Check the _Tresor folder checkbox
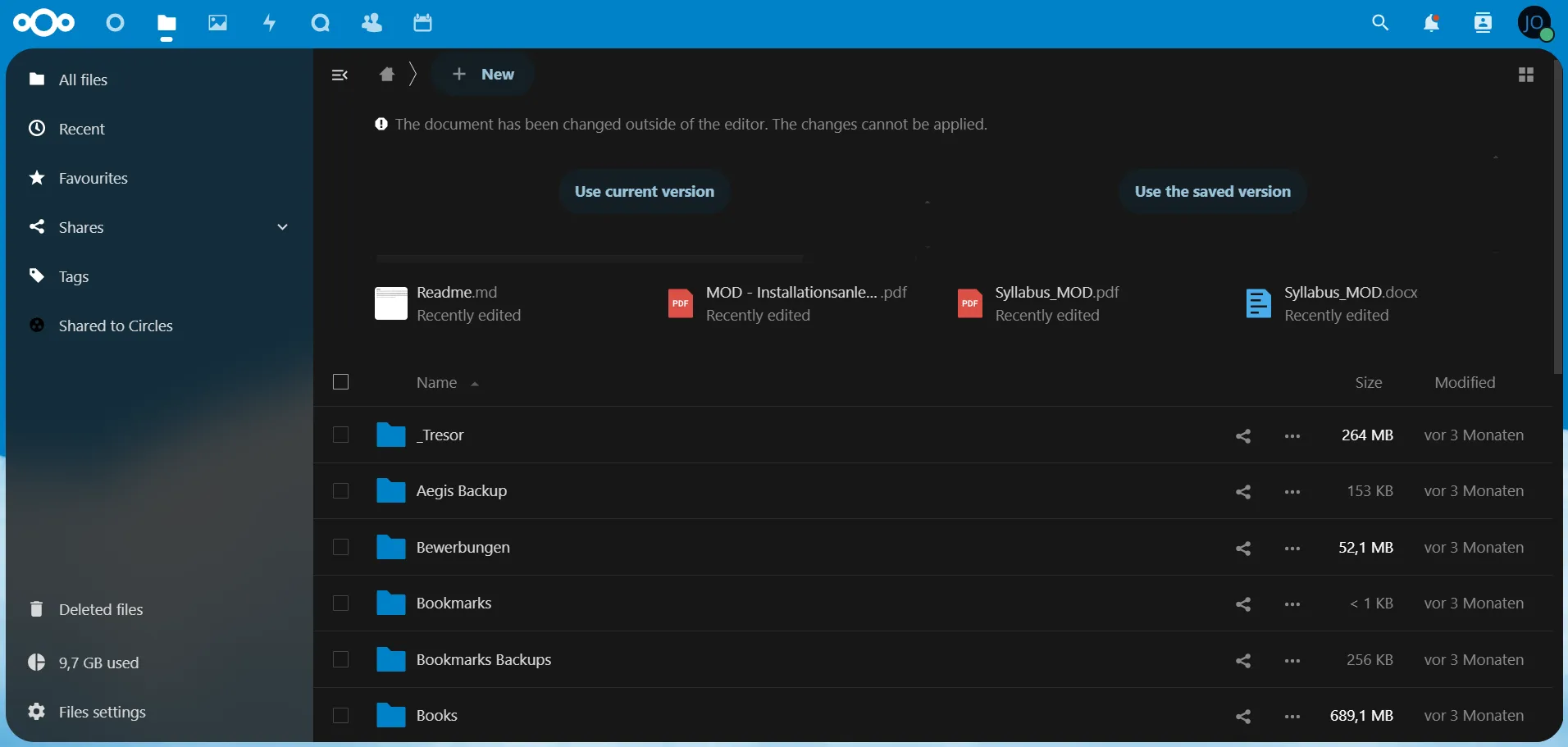Screen dimensions: 1568x747 pyautogui.click(x=341, y=435)
